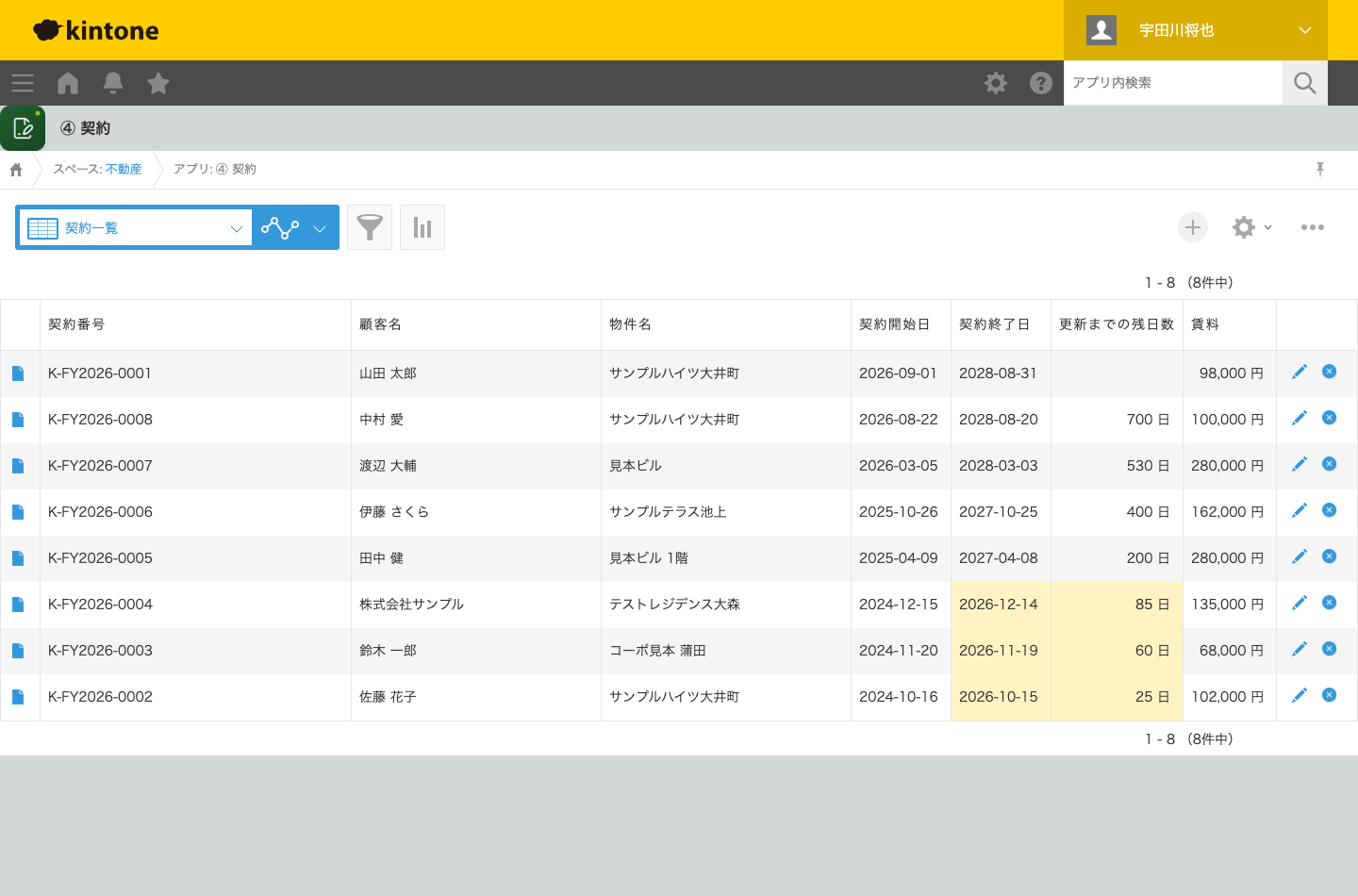Open the filter funnel icon
This screenshot has height=896, width=1358.
(370, 227)
